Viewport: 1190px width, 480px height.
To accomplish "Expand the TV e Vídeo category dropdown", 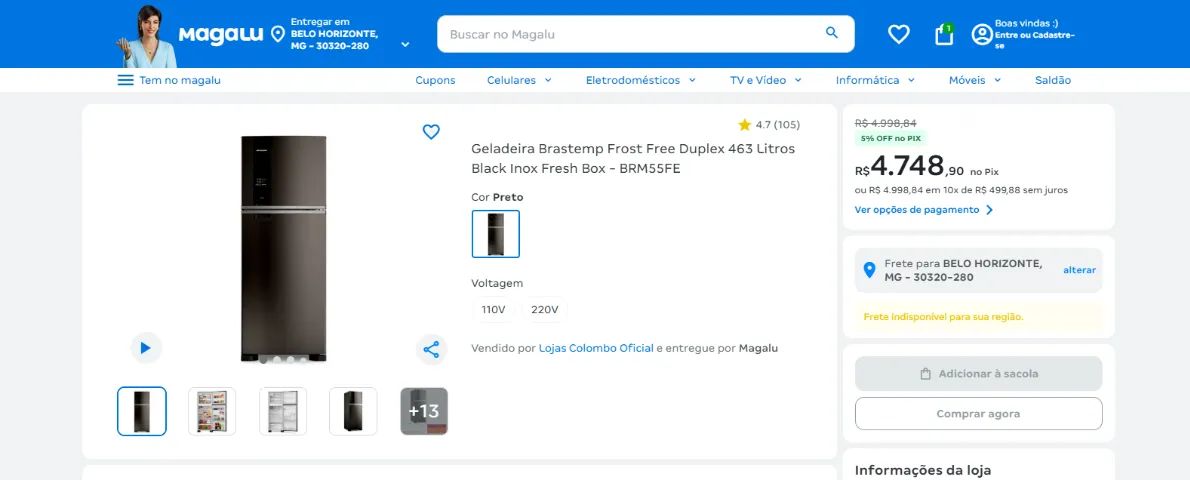I will click(x=766, y=80).
